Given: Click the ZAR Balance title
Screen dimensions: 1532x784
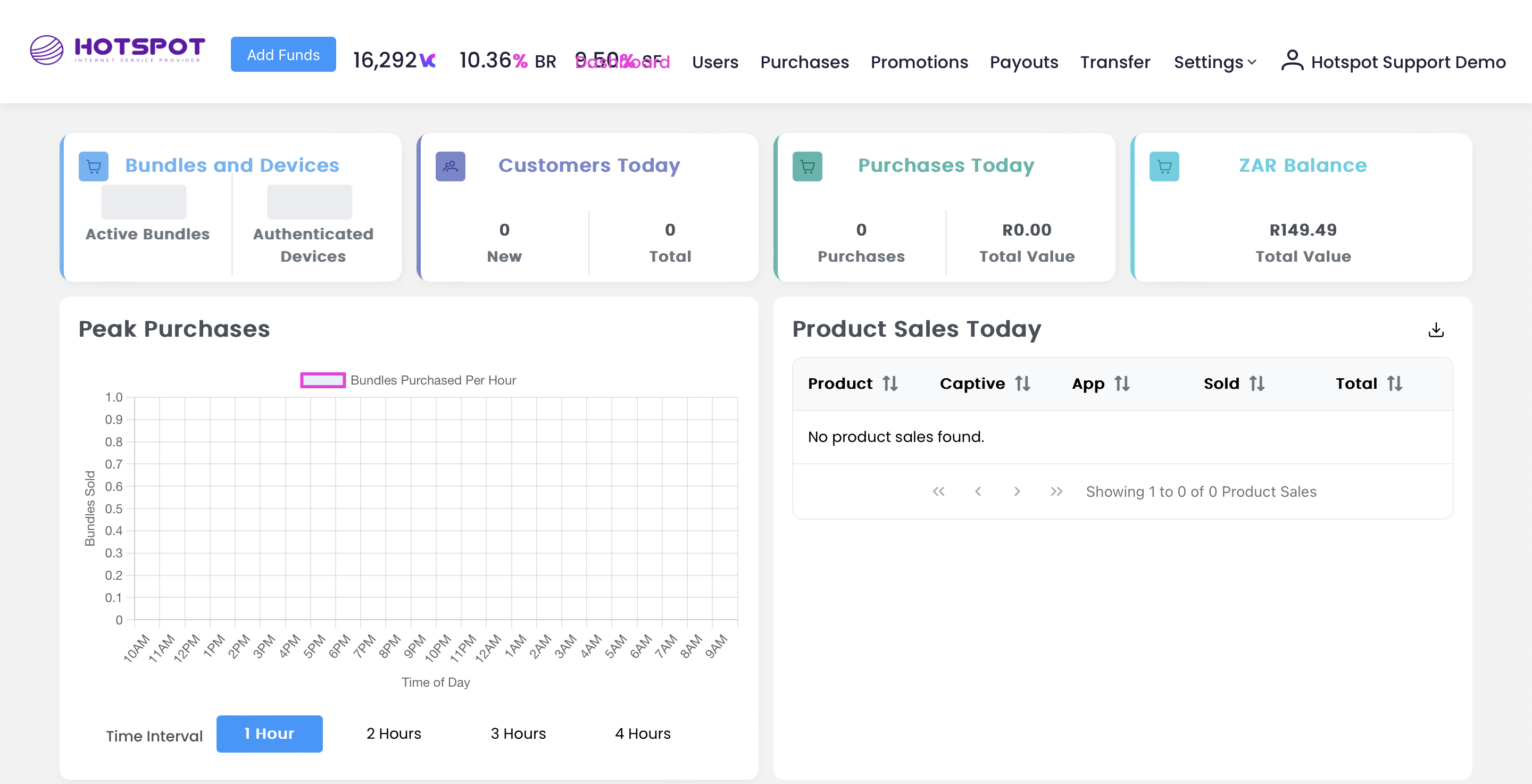Looking at the screenshot, I should coord(1302,165).
